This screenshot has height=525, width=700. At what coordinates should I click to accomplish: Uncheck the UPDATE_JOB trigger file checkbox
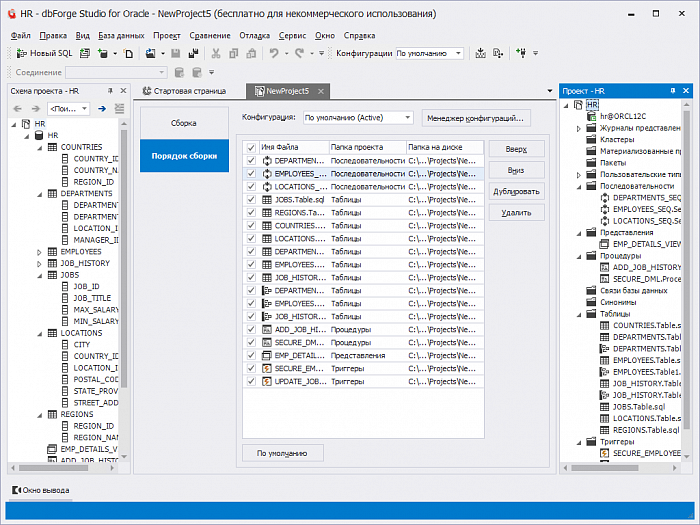(252, 381)
